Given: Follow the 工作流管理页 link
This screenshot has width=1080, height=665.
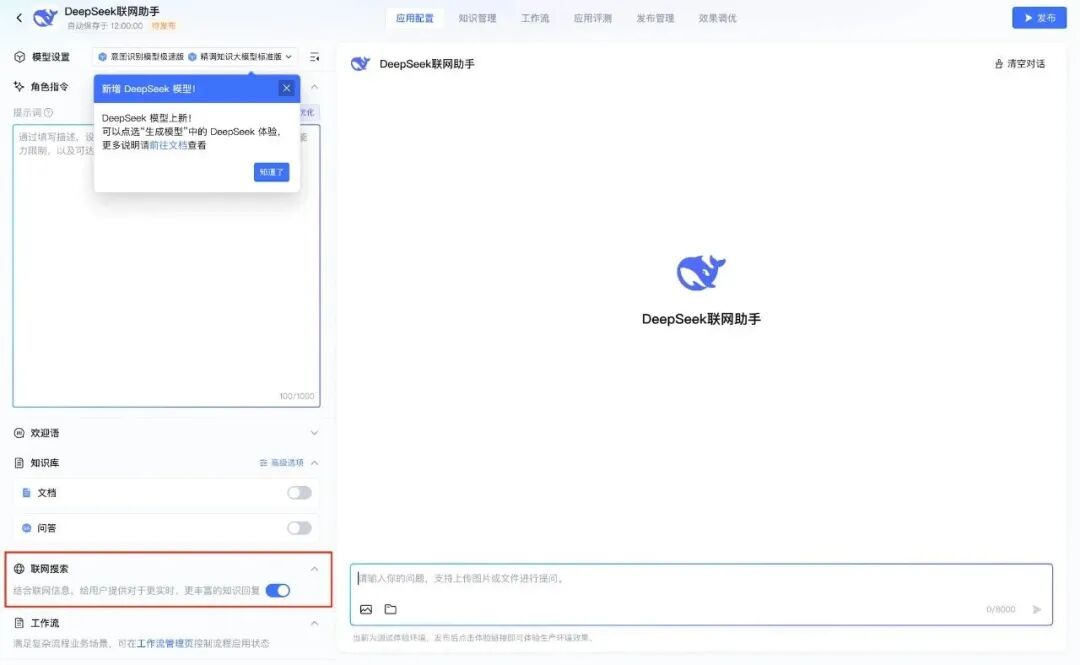Looking at the screenshot, I should [165, 643].
